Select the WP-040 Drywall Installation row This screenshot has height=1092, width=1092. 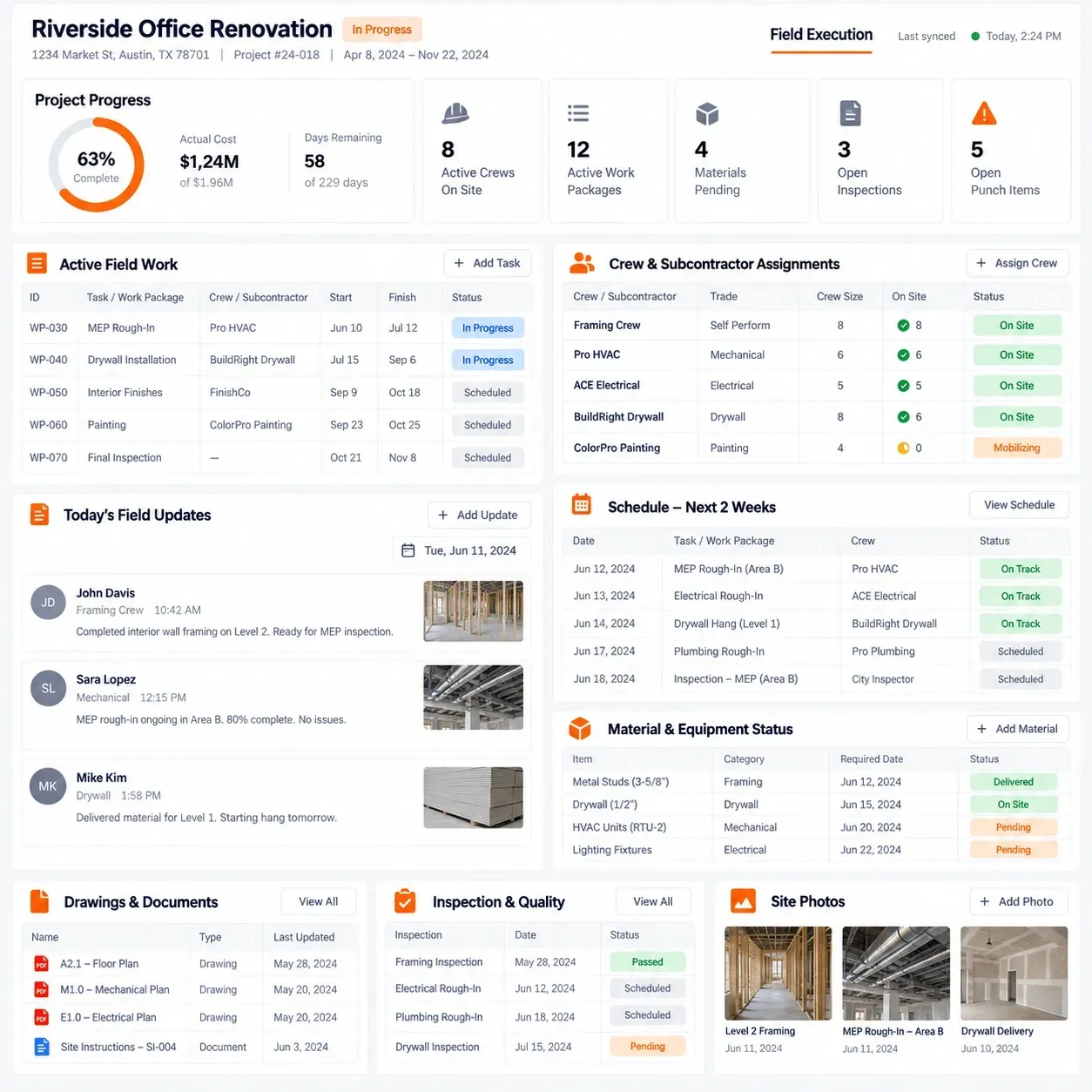(277, 361)
